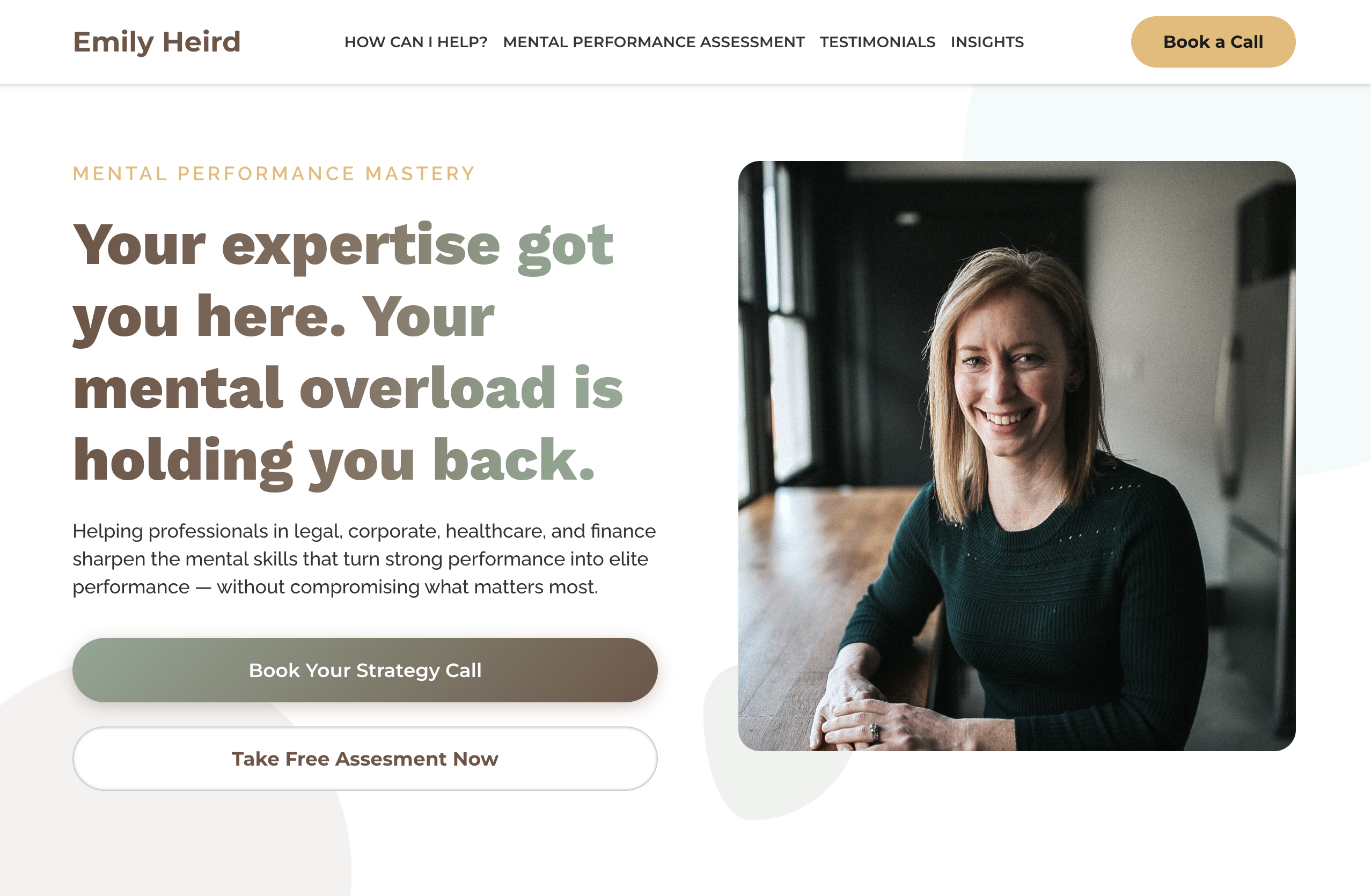Click the Emily Heird site logo
Image resolution: width=1371 pixels, height=896 pixels.
pos(157,42)
